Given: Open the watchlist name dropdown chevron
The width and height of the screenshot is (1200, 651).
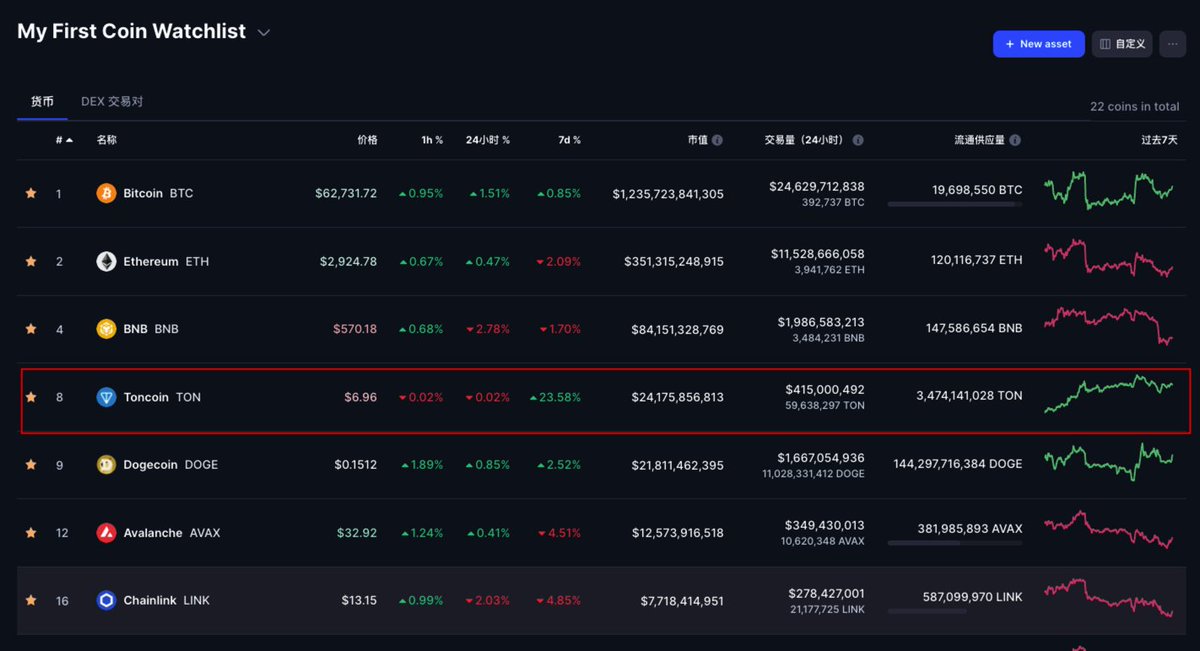Looking at the screenshot, I should pyautogui.click(x=264, y=33).
